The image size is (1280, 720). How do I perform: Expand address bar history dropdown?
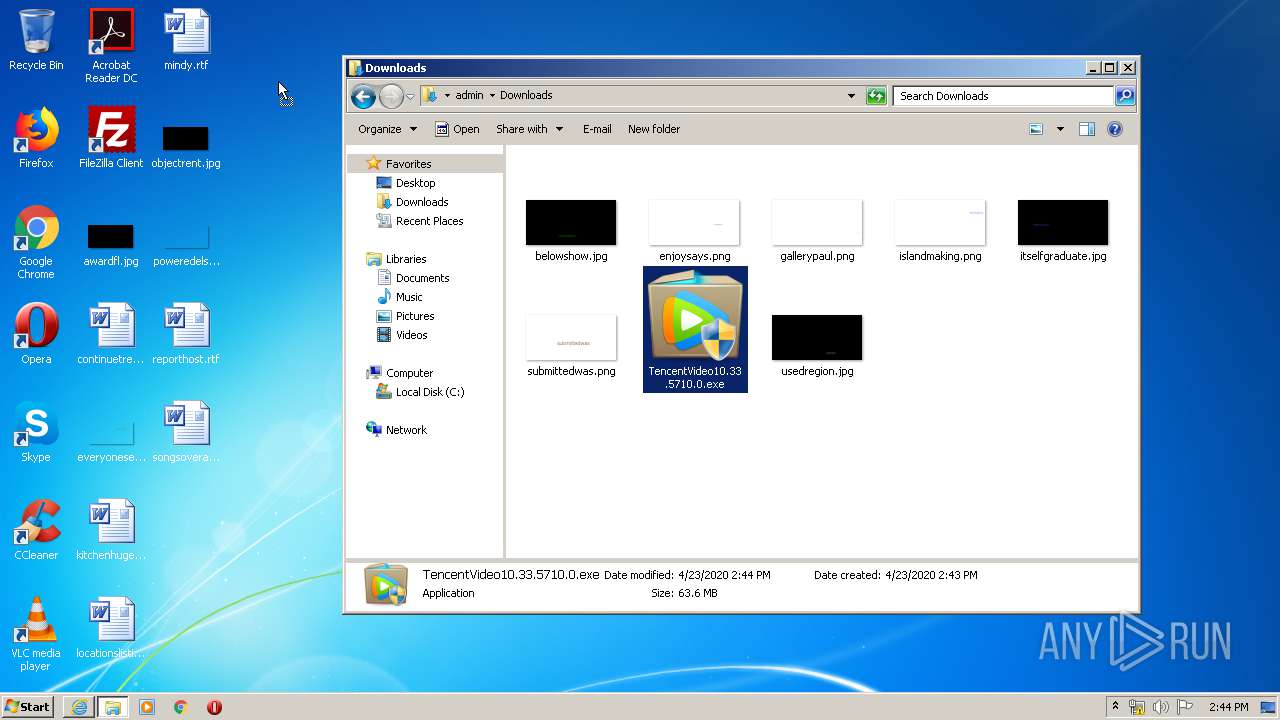pyautogui.click(x=851, y=96)
